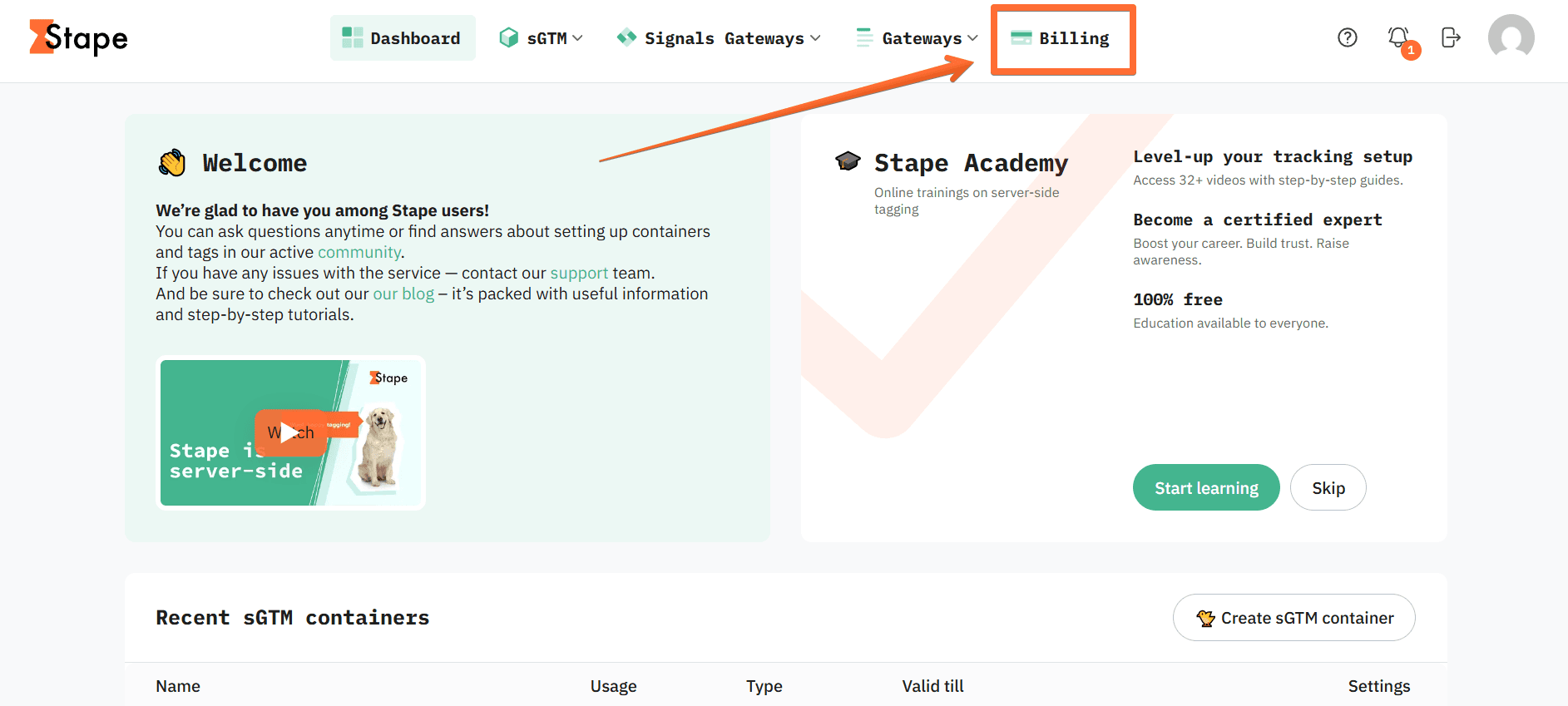1568x706 pixels.
Task: Open the notifications bell
Action: tap(1398, 37)
